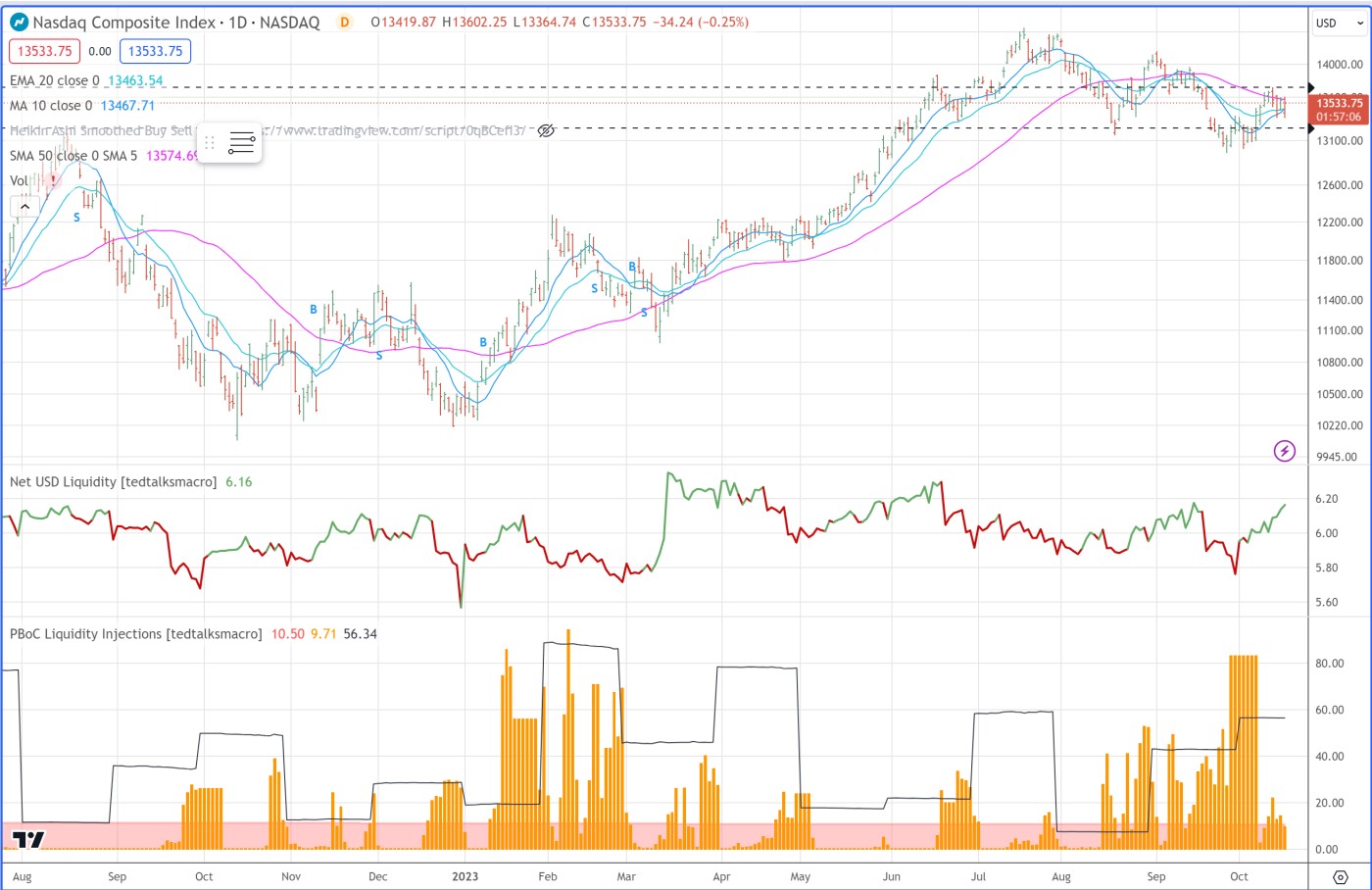Viewport: 1372px width, 890px height.
Task: Click the 5.60 liquidity scale label
Action: click(1326, 603)
